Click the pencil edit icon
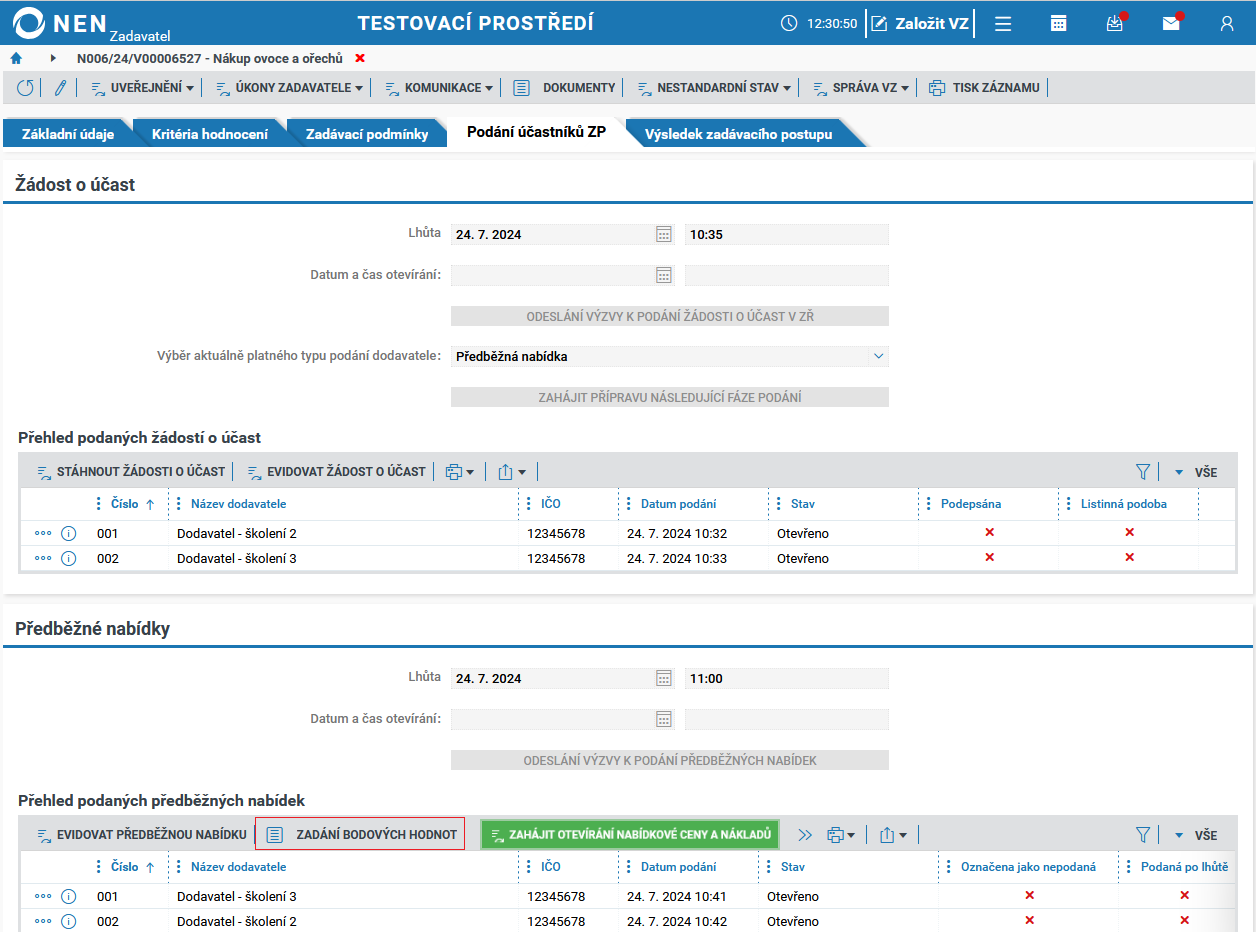This screenshot has height=932, width=1256. [x=60, y=88]
